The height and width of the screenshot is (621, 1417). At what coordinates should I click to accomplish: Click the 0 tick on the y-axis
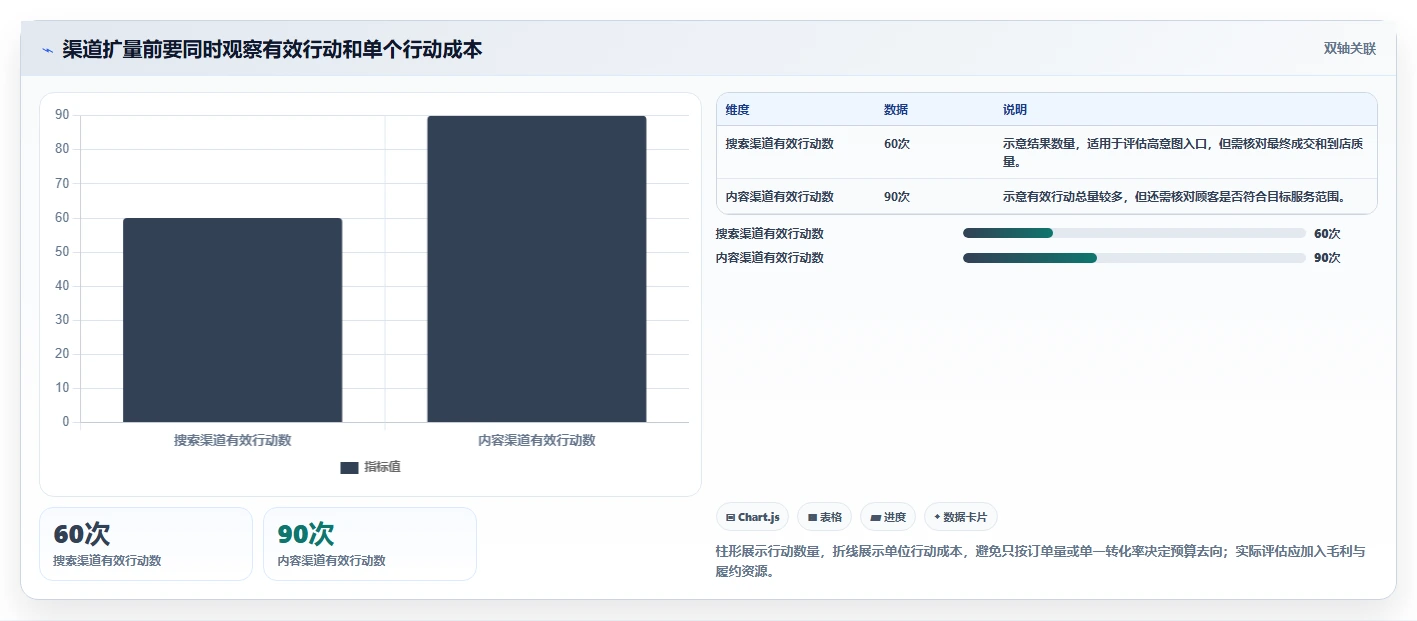[x=66, y=422]
